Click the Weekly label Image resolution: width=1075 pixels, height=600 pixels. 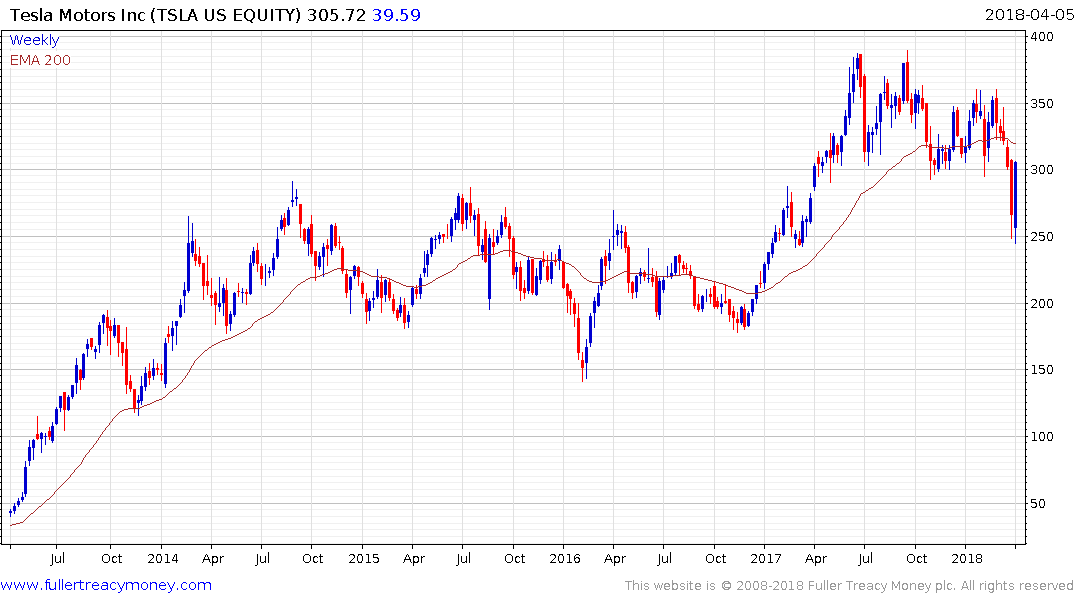click(x=34, y=40)
